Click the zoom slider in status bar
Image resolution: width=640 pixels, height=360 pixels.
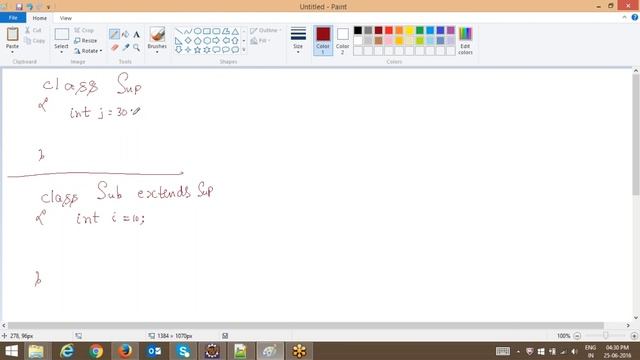605,336
